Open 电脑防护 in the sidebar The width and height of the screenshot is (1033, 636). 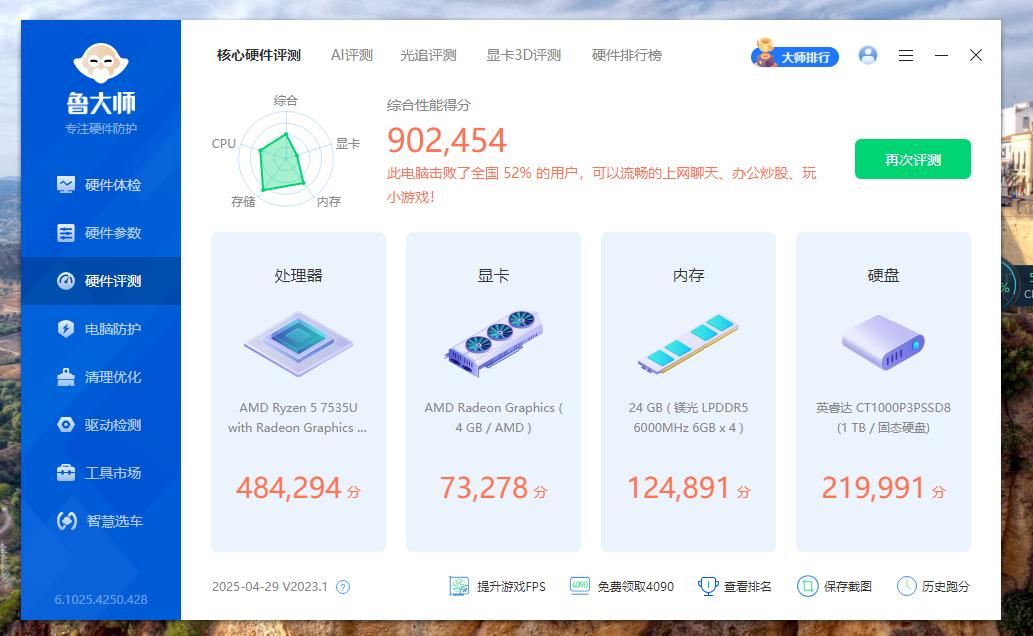[101, 329]
